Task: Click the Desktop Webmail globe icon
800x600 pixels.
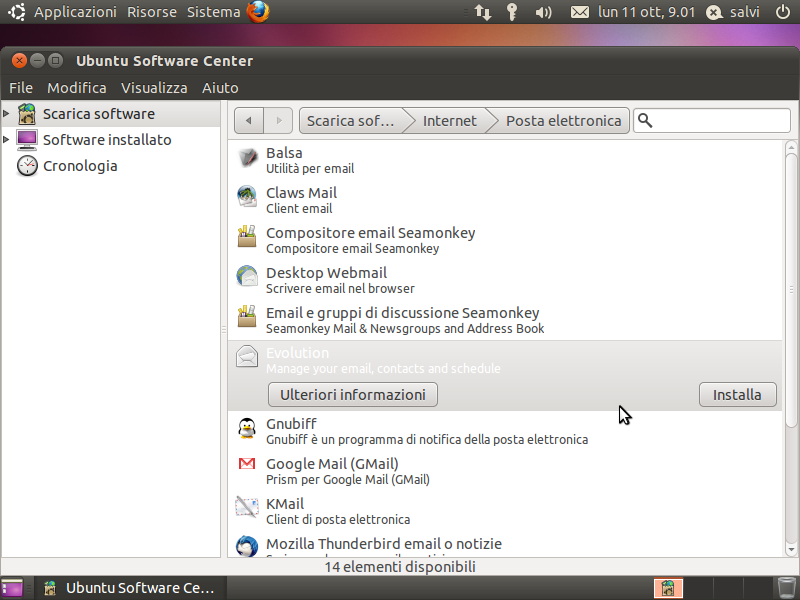Action: click(247, 276)
